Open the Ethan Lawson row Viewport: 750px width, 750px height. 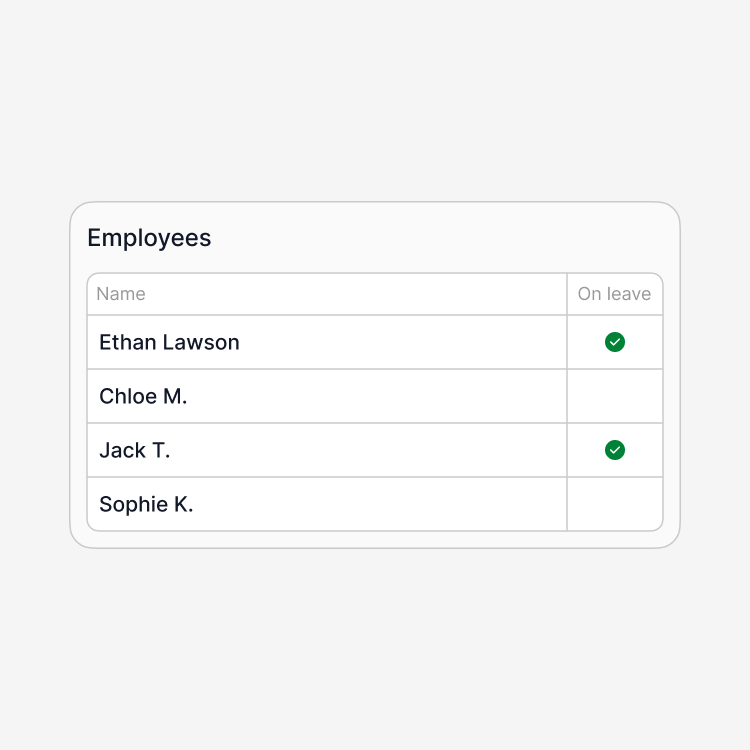pos(375,342)
